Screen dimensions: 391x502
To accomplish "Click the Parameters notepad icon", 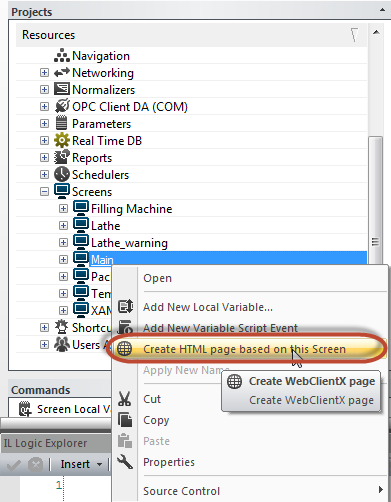I will pyautogui.click(x=62, y=123).
